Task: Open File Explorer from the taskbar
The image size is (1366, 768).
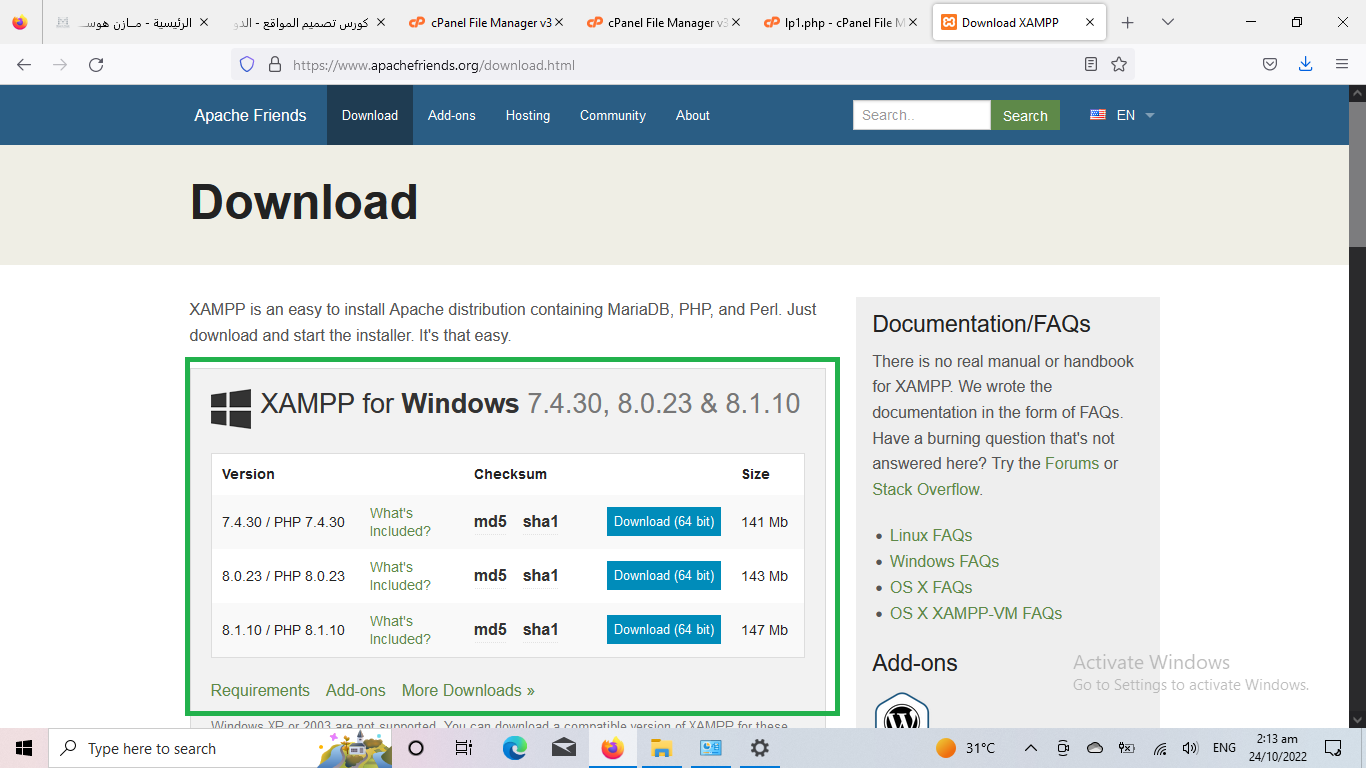Action: pos(661,748)
